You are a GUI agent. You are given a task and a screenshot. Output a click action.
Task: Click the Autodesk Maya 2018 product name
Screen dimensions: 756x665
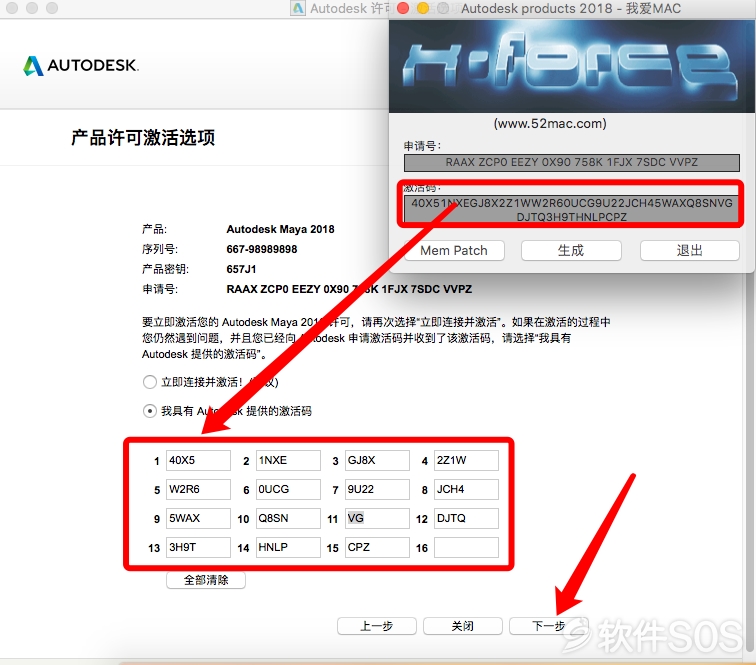click(280, 229)
